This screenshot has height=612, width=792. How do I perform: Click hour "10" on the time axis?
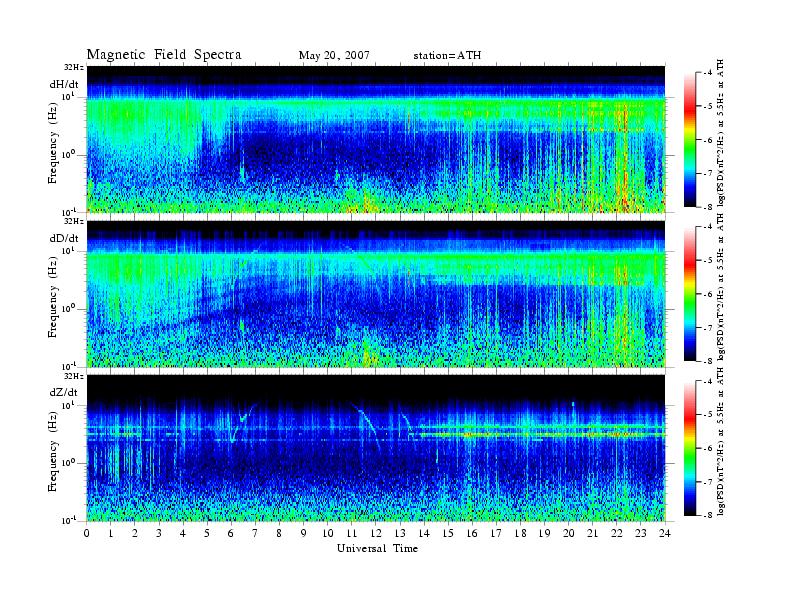(x=328, y=533)
